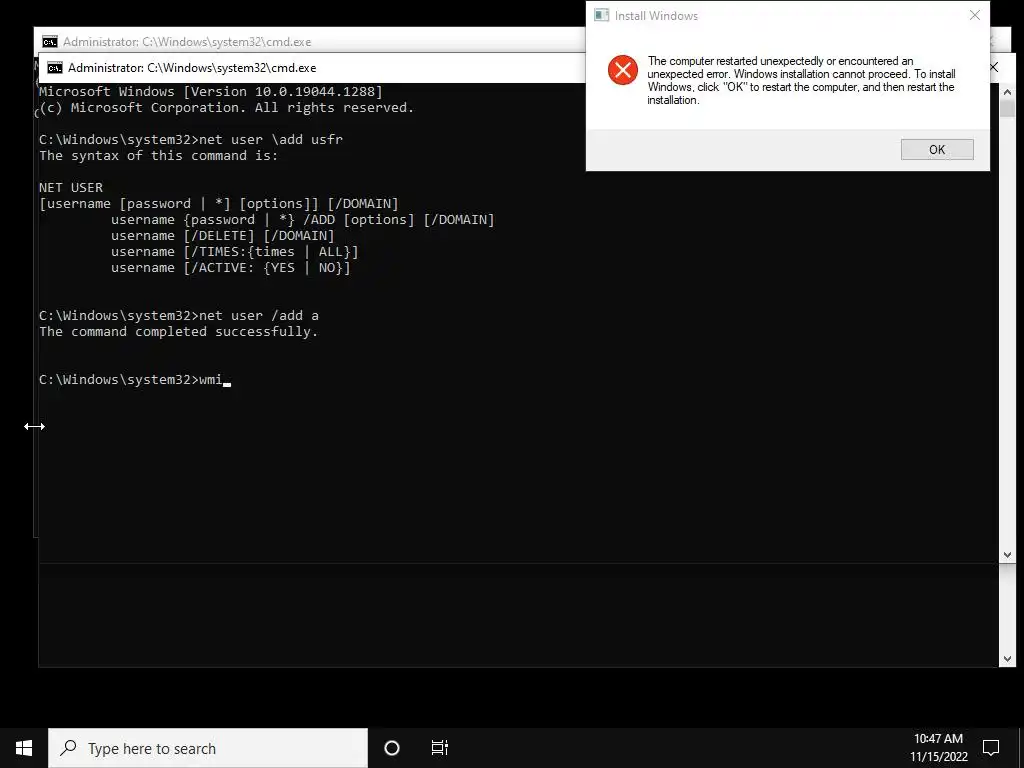This screenshot has height=768, width=1024.
Task: Bring the back cmd.exe window forward
Action: click(312, 40)
